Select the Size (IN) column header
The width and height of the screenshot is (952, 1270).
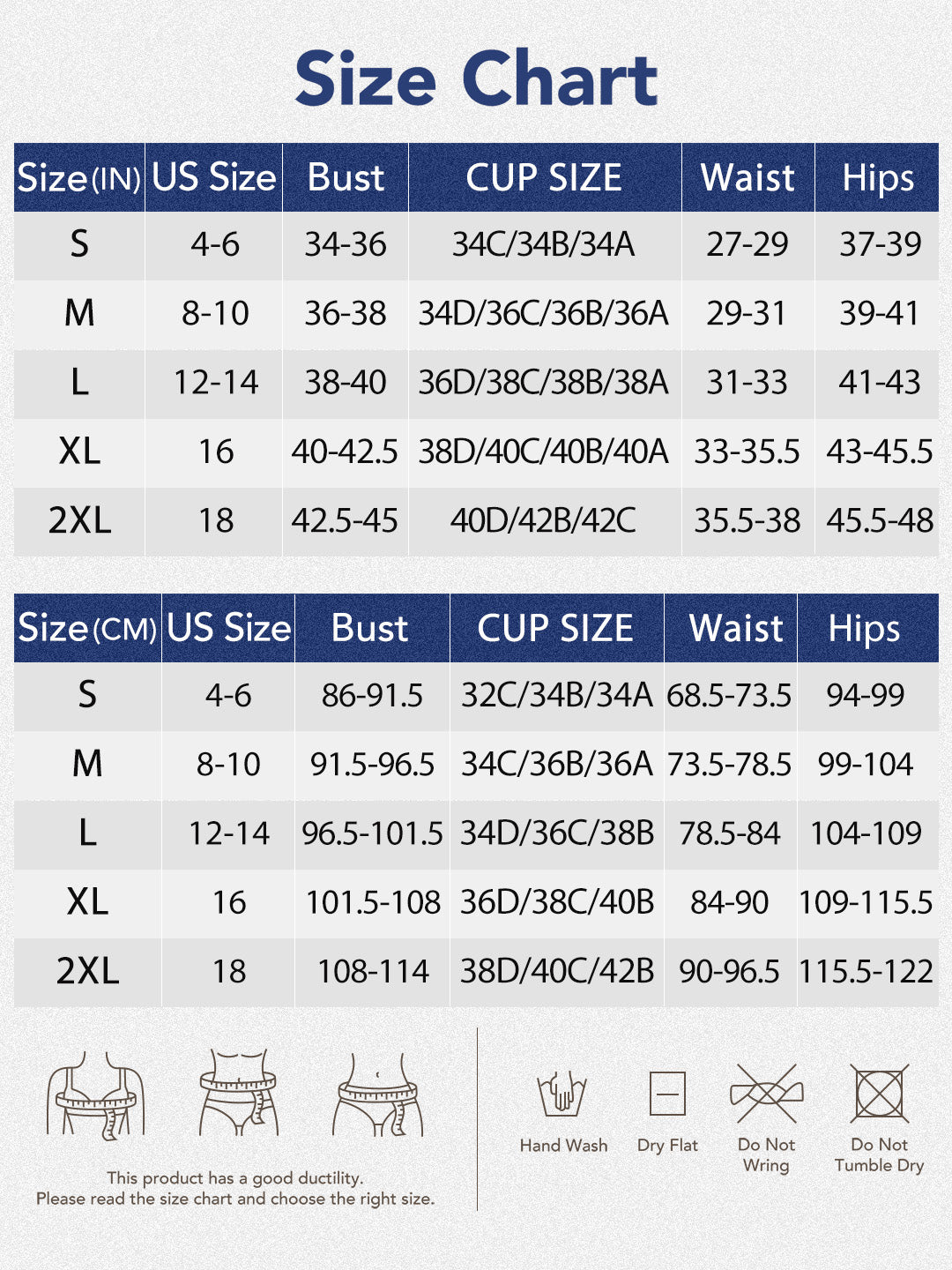(79, 178)
